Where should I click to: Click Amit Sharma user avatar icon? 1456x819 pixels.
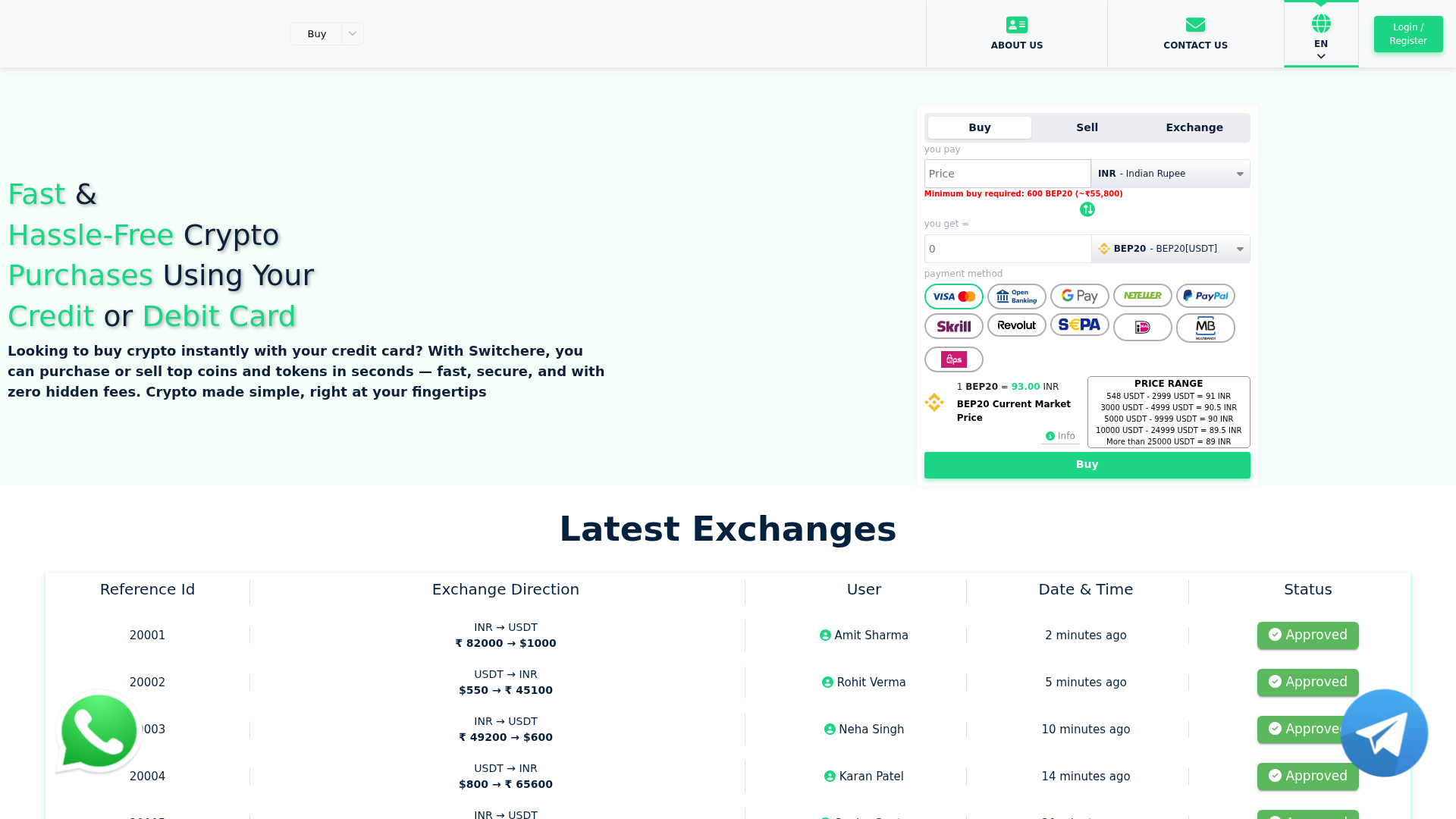pos(825,635)
